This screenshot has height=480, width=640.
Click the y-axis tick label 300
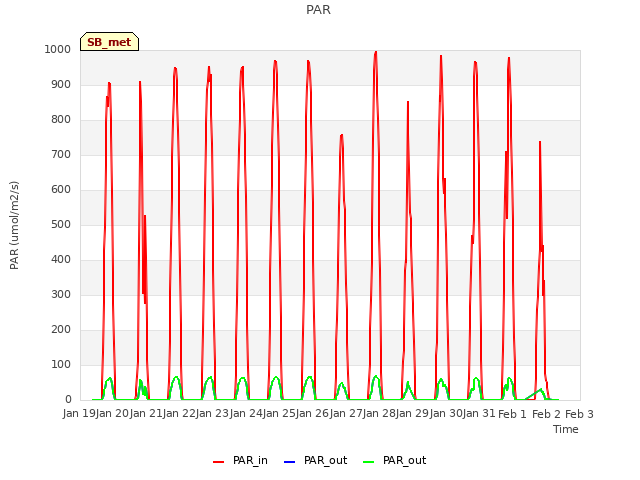coord(61,295)
